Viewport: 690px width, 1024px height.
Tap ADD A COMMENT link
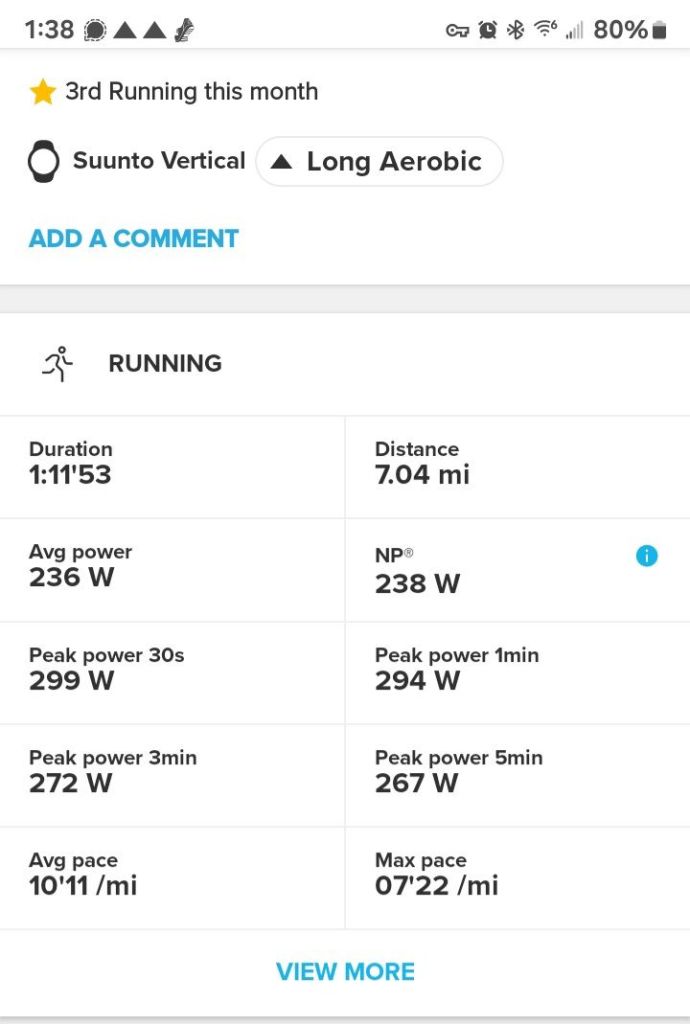click(134, 239)
